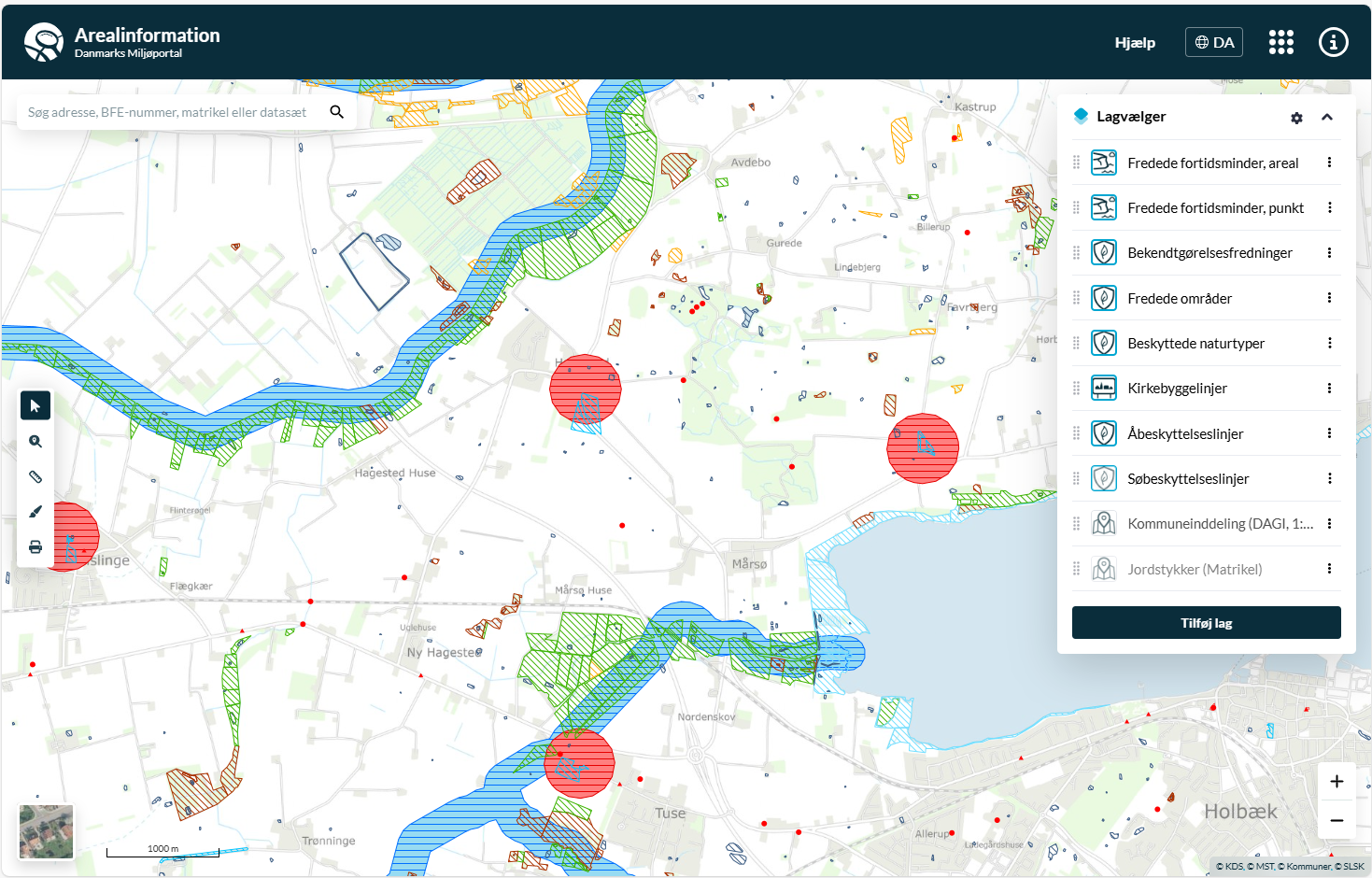Screen dimensions: 1372x878
Task: Grab drag handle of Søbeskyttelseslinjer row
Action: click(1076, 478)
